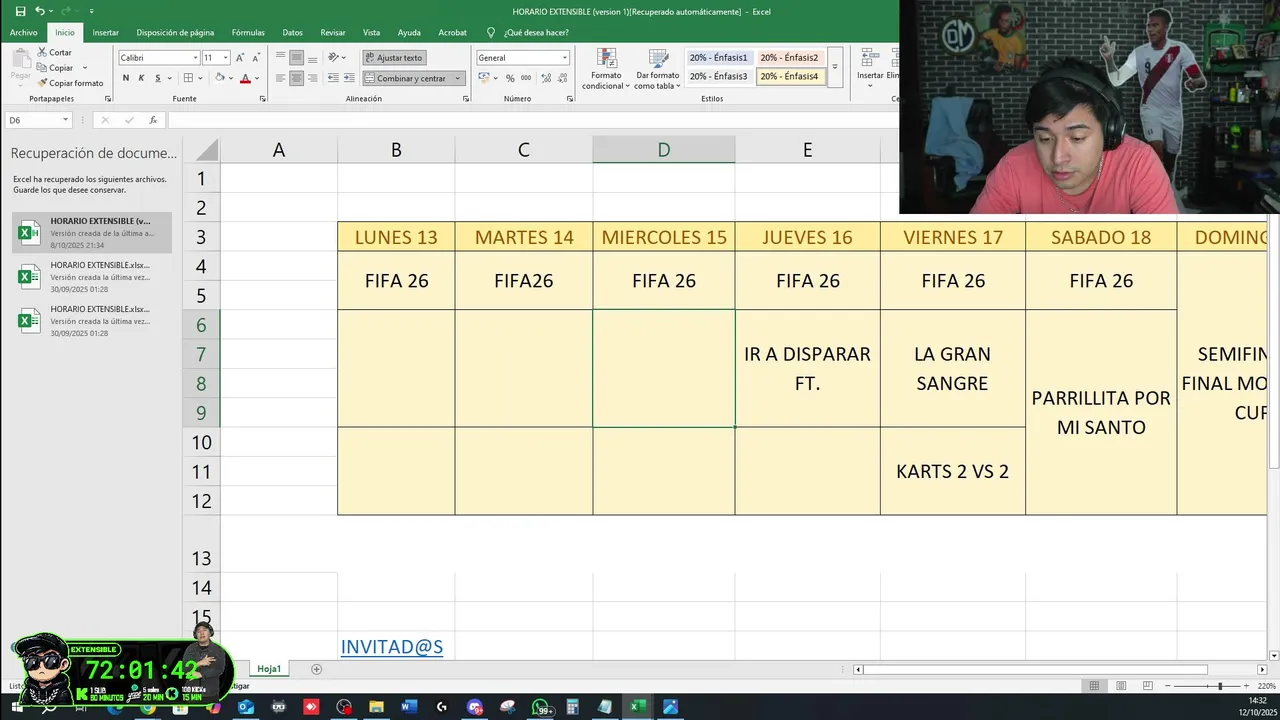Viewport: 1280px width, 720px height.
Task: Open the Copiar dropdown arrow
Action: 84,68
